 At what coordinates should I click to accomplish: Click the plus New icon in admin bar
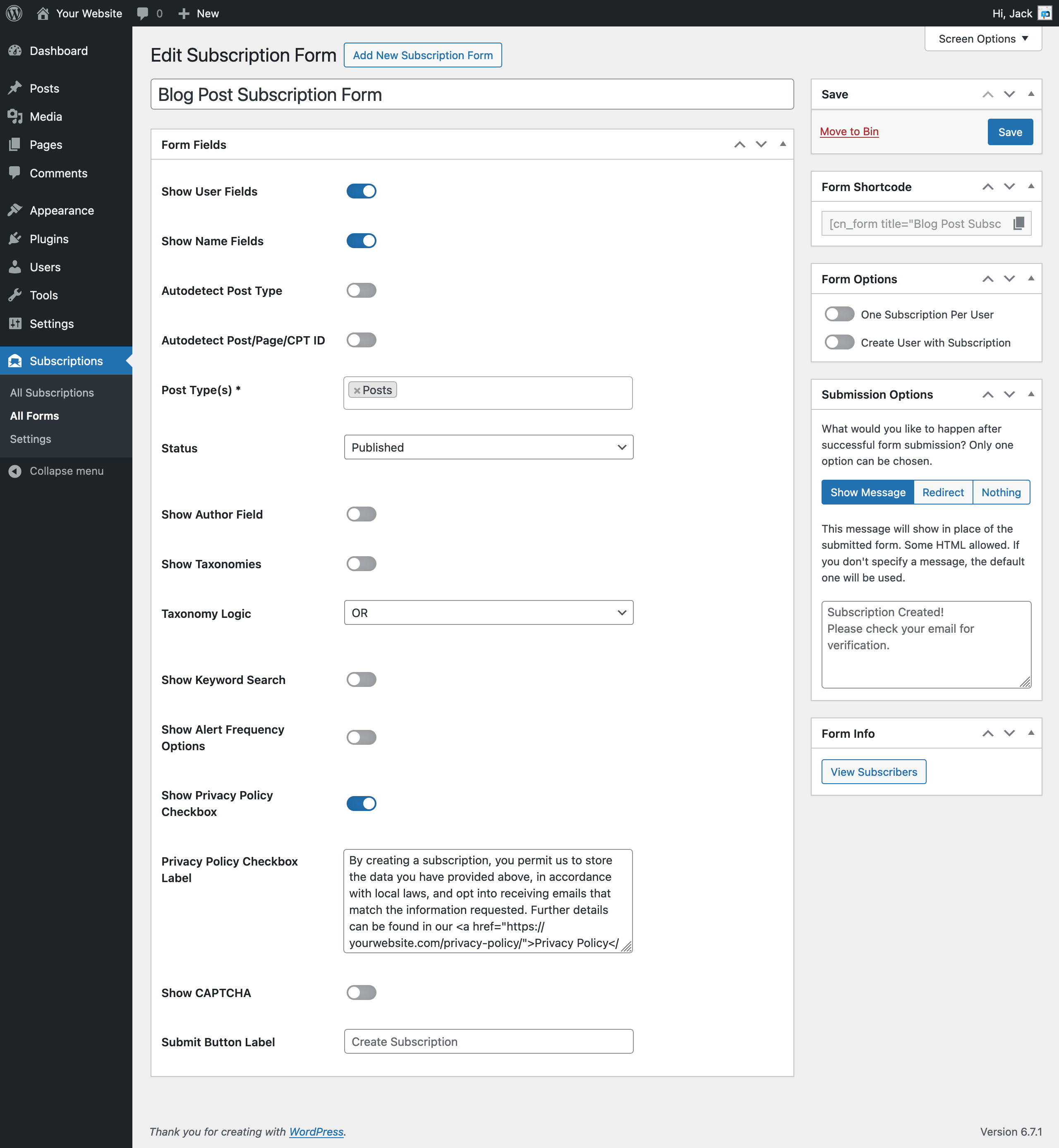[x=183, y=13]
